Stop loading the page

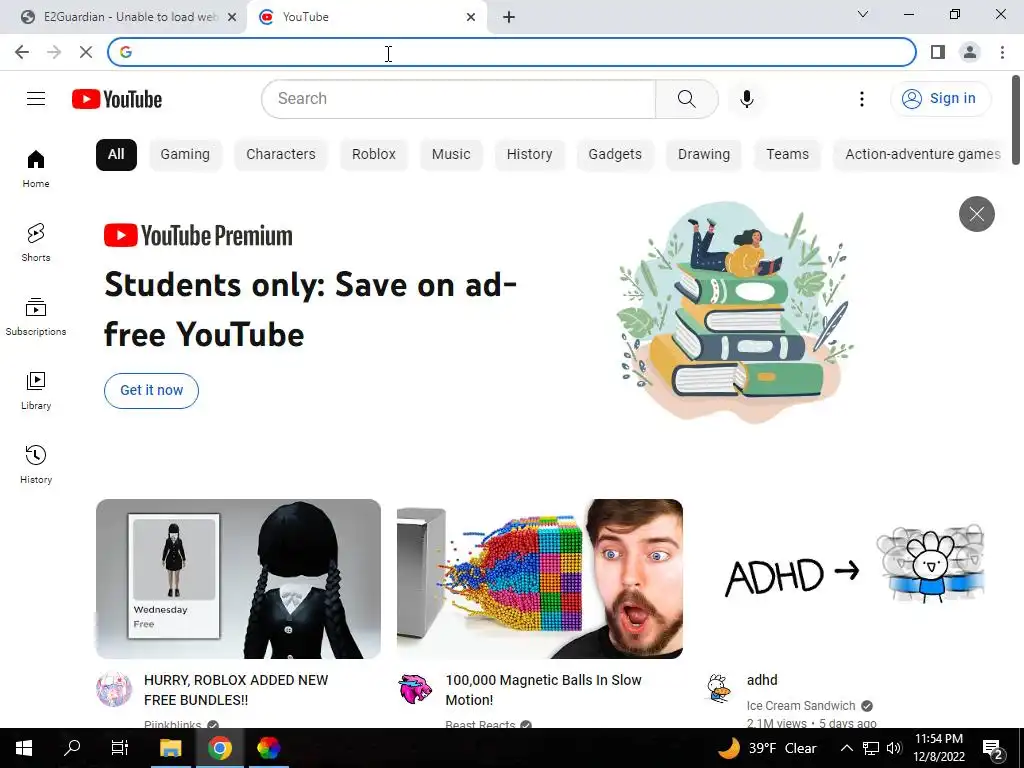tap(86, 52)
